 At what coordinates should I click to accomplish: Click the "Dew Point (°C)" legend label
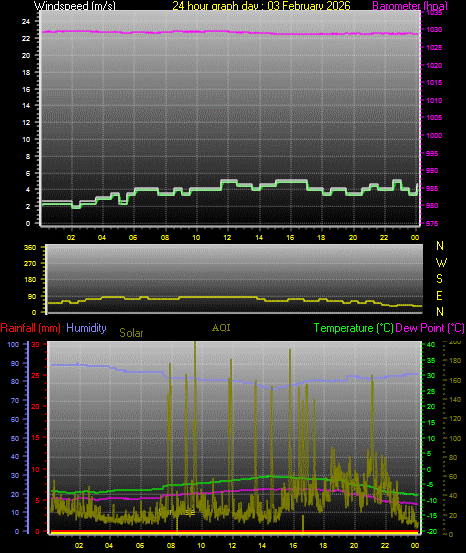click(x=430, y=328)
